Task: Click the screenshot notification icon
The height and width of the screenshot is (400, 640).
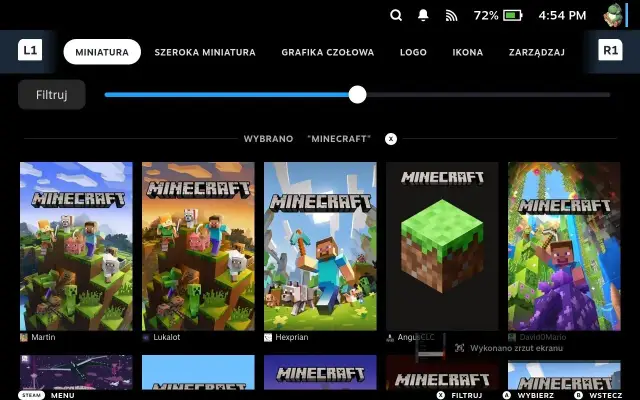Action: point(460,348)
